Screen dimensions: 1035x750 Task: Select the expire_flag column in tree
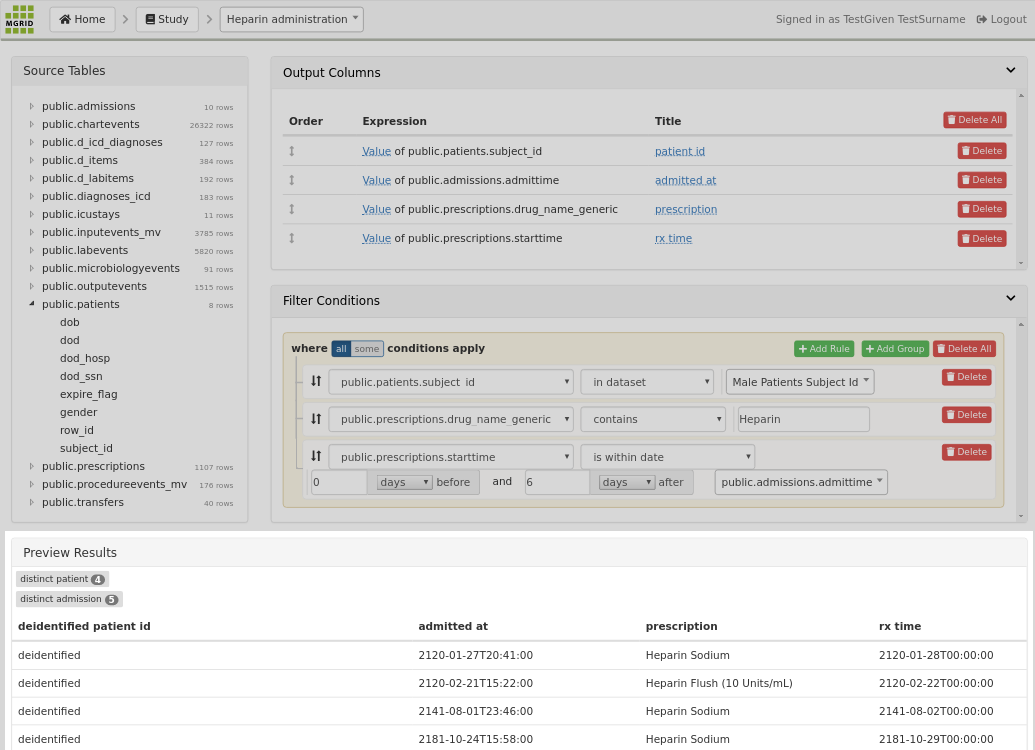(88, 394)
